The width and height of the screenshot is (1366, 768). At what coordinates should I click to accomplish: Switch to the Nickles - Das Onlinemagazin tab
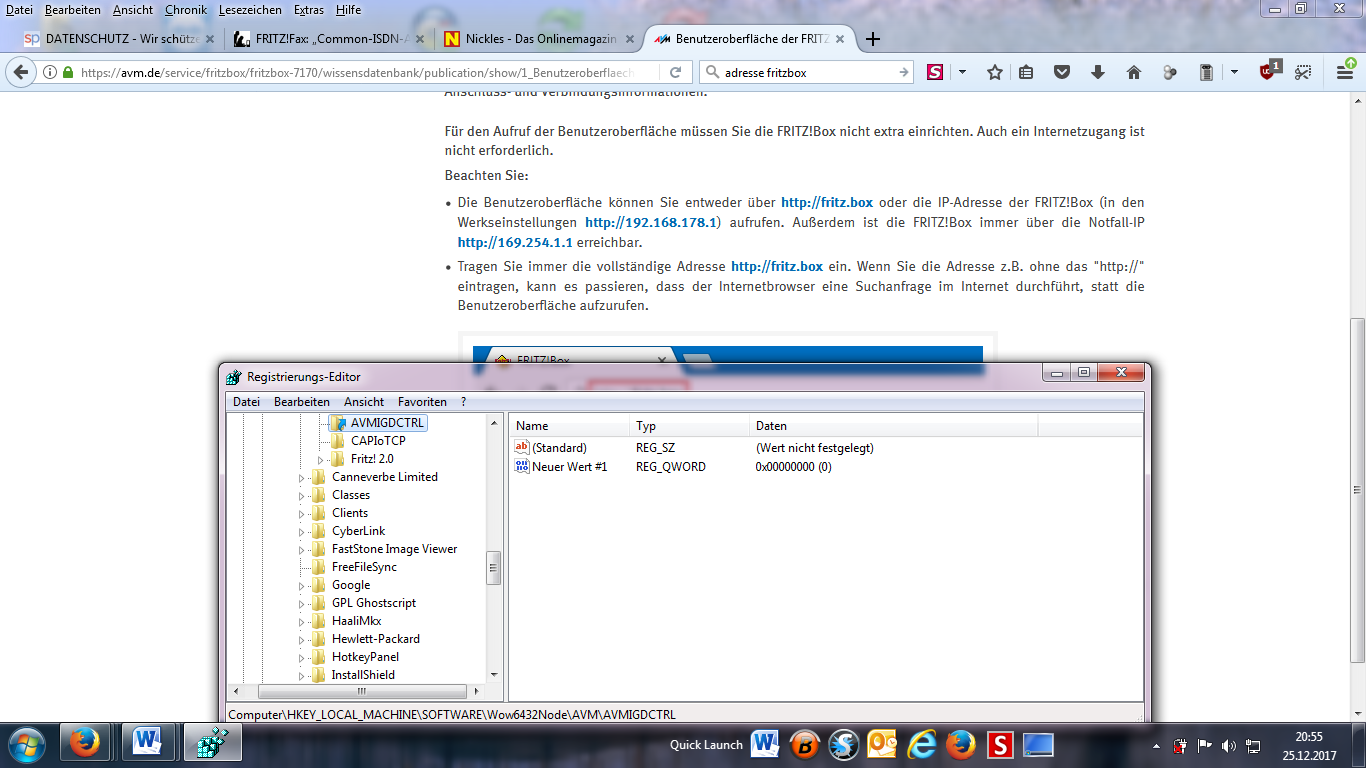[538, 39]
